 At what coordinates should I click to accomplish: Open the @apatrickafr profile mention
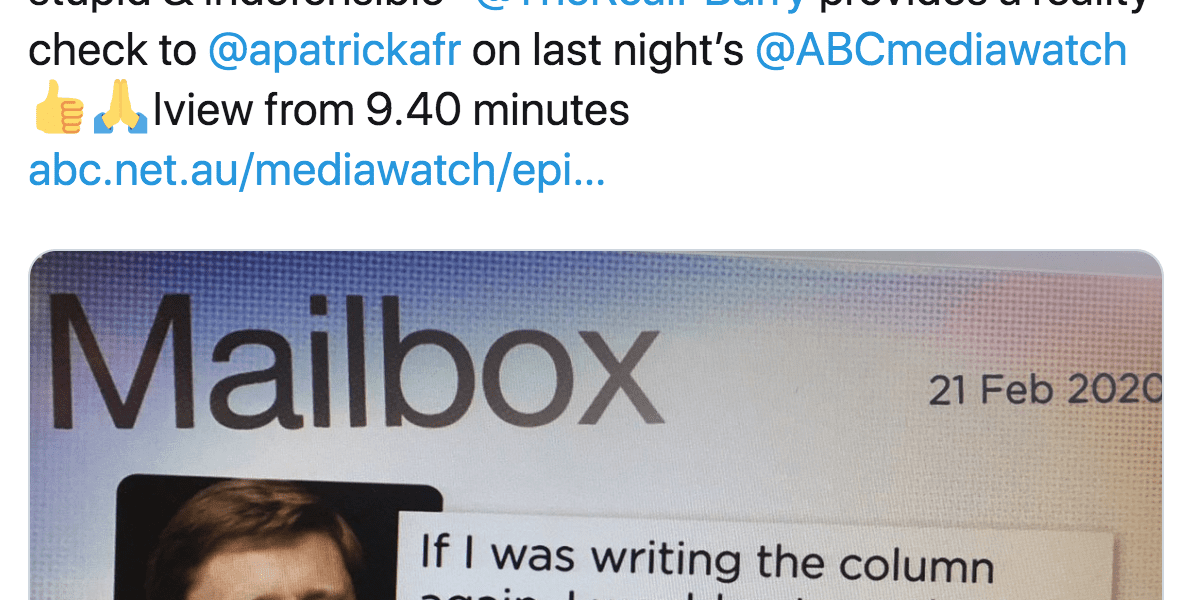[335, 52]
